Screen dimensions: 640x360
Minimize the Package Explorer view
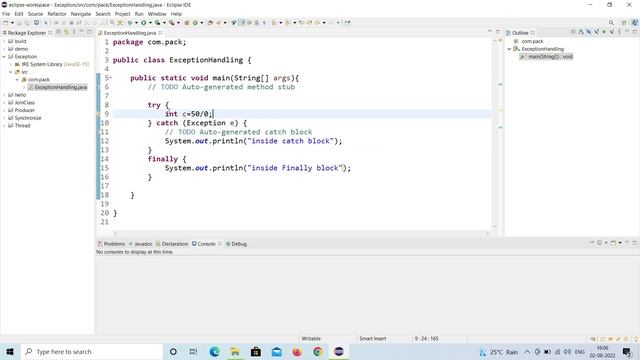pyautogui.click(x=82, y=32)
